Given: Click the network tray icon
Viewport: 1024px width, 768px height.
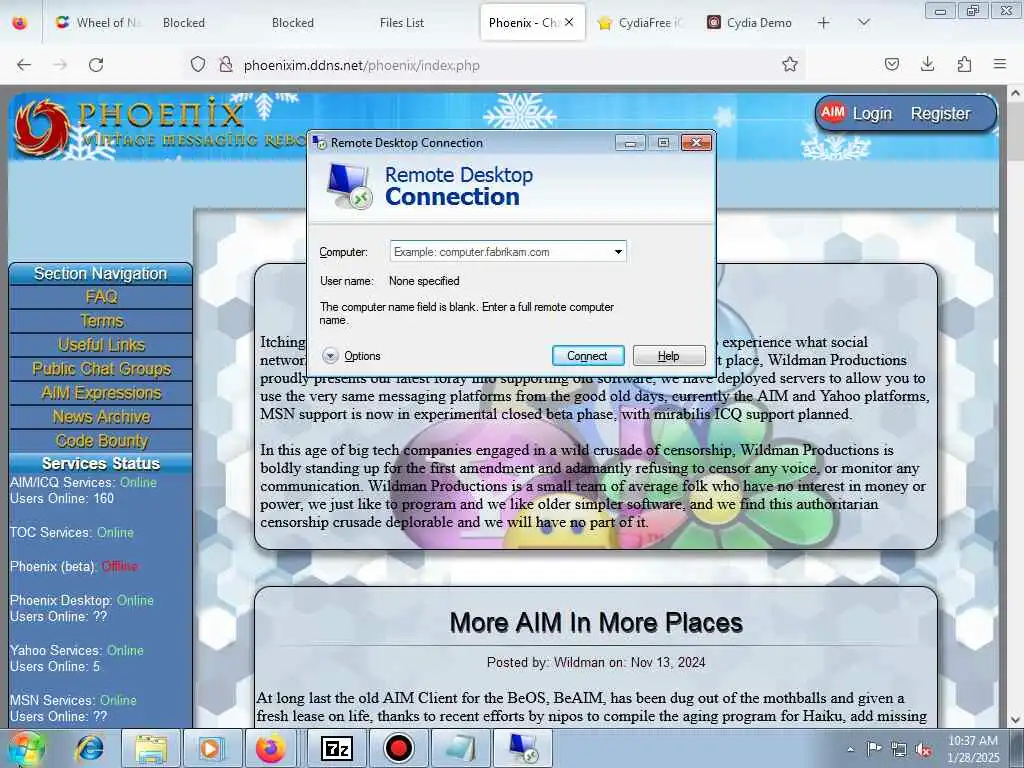Looking at the screenshot, I should pyautogui.click(x=899, y=749).
